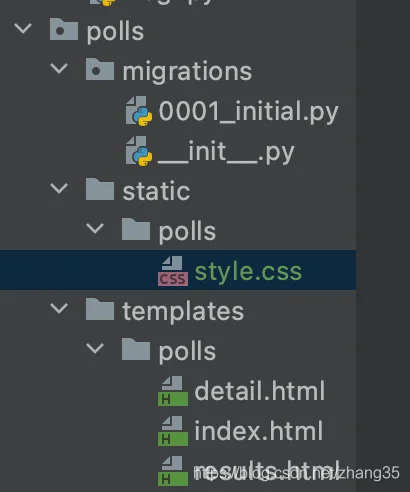This screenshot has width=410, height=492.
Task: Collapse the top-level polls folder
Action: [x=23, y=29]
